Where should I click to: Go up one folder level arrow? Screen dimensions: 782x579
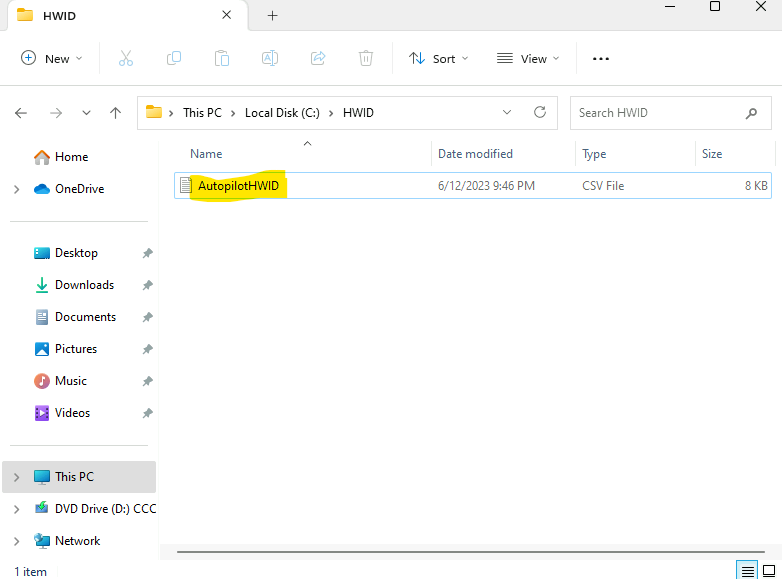tap(115, 113)
